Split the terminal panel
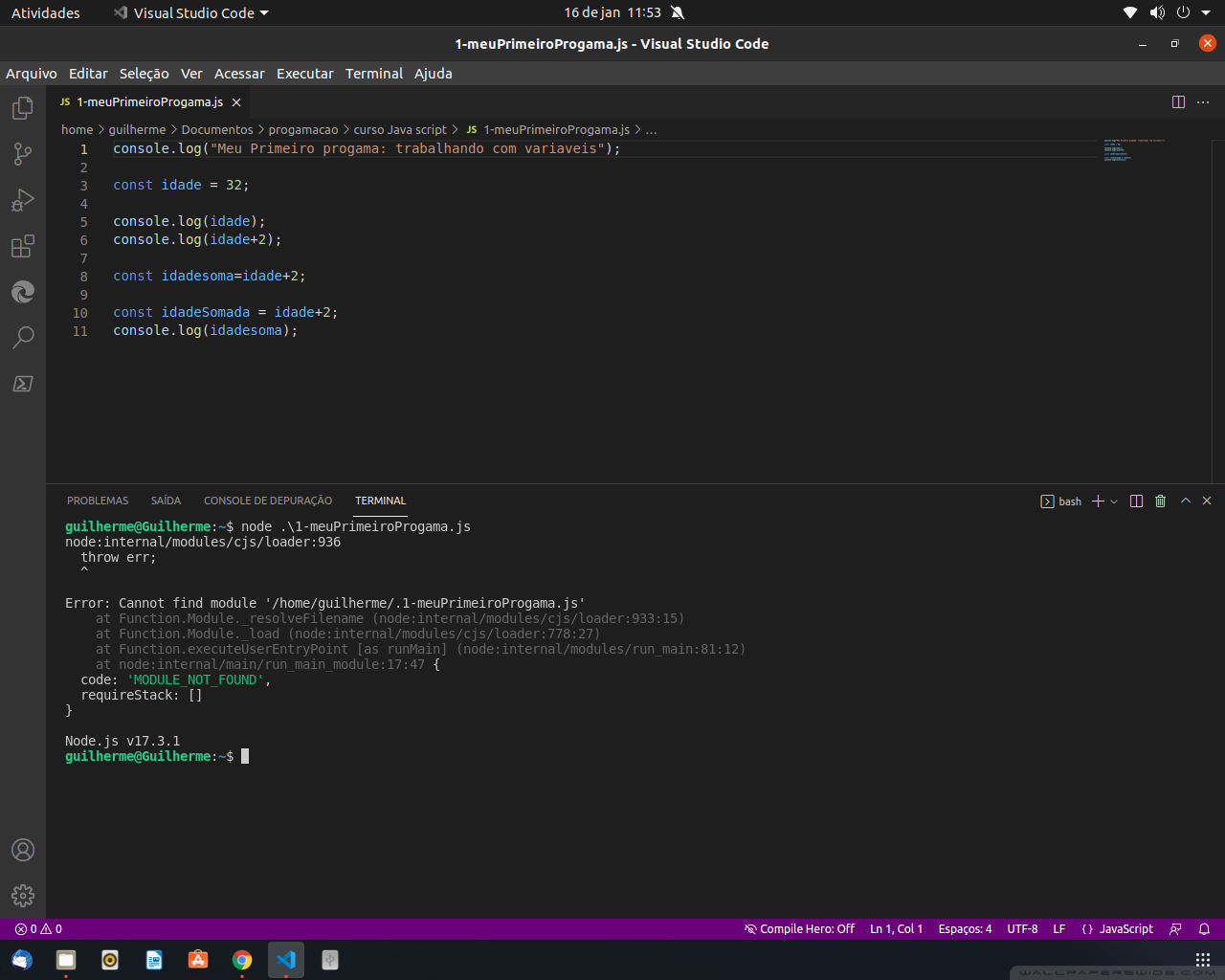Viewport: 1225px width, 980px height. (1137, 501)
